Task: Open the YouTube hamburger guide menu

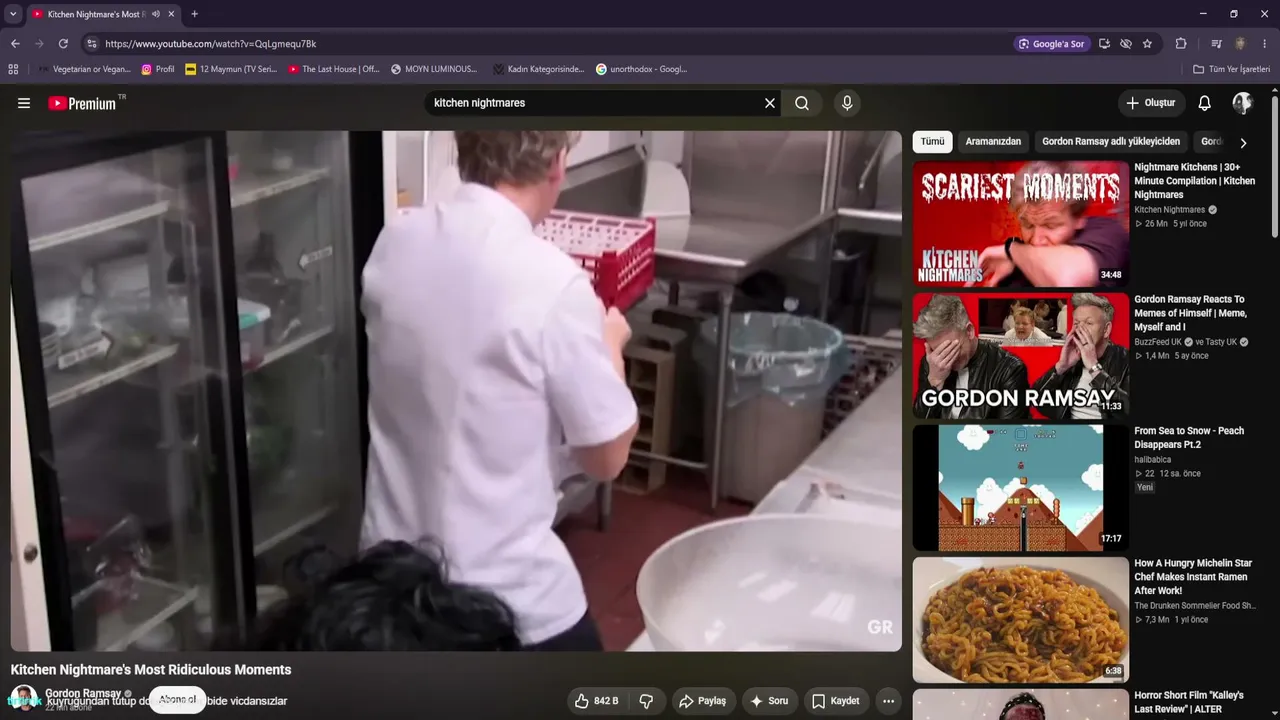Action: (24, 103)
